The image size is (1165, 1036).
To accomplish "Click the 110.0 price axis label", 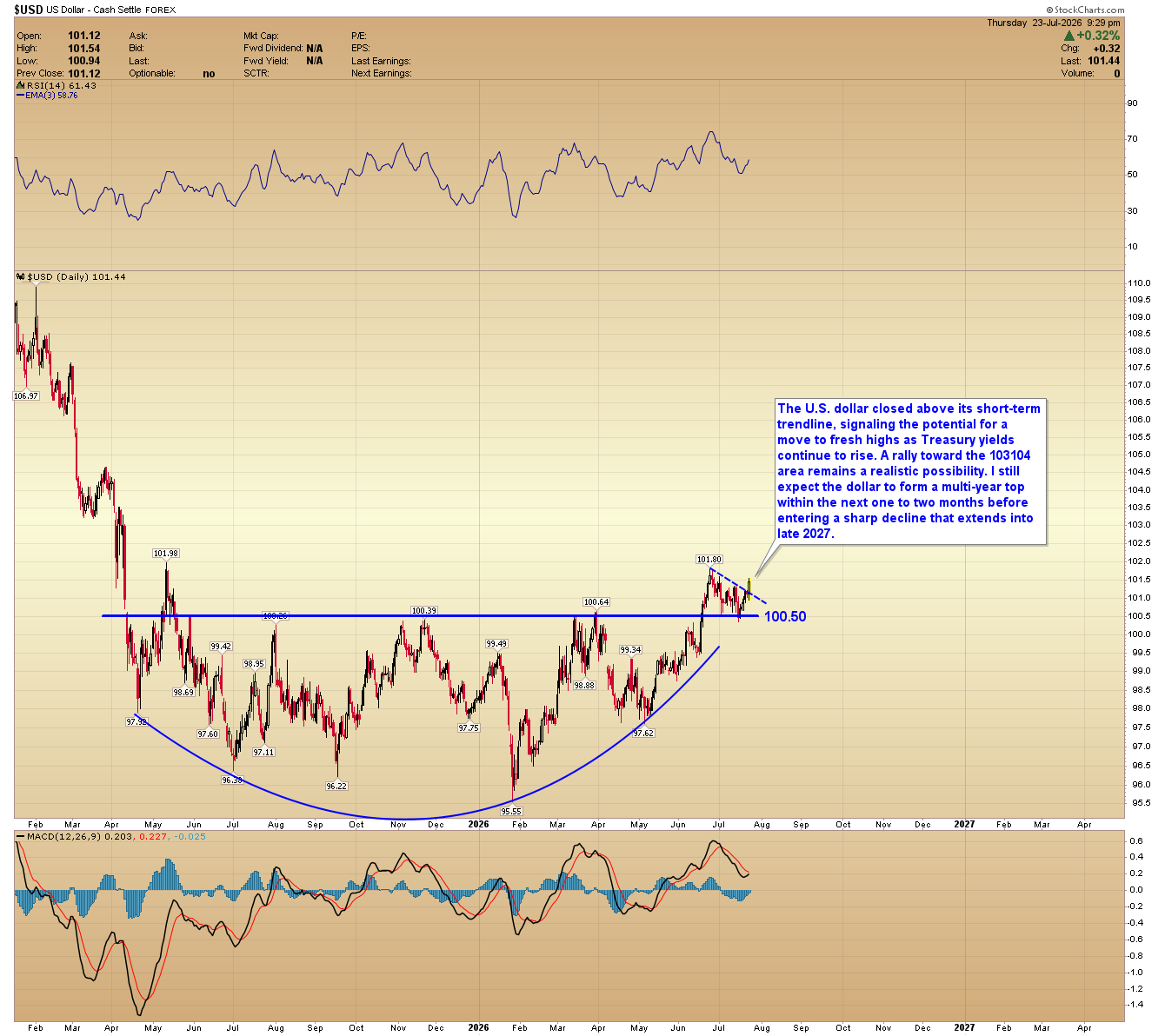I will pos(1139,282).
